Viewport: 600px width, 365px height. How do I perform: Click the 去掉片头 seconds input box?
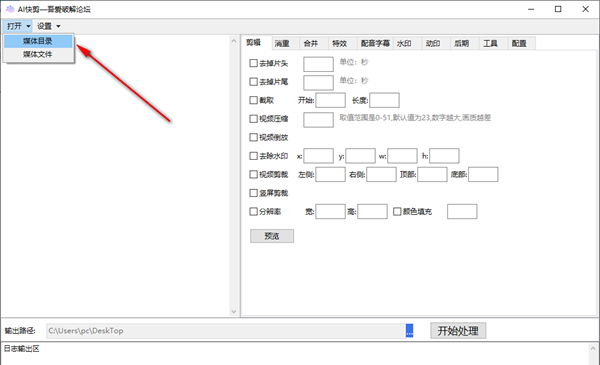(318, 64)
